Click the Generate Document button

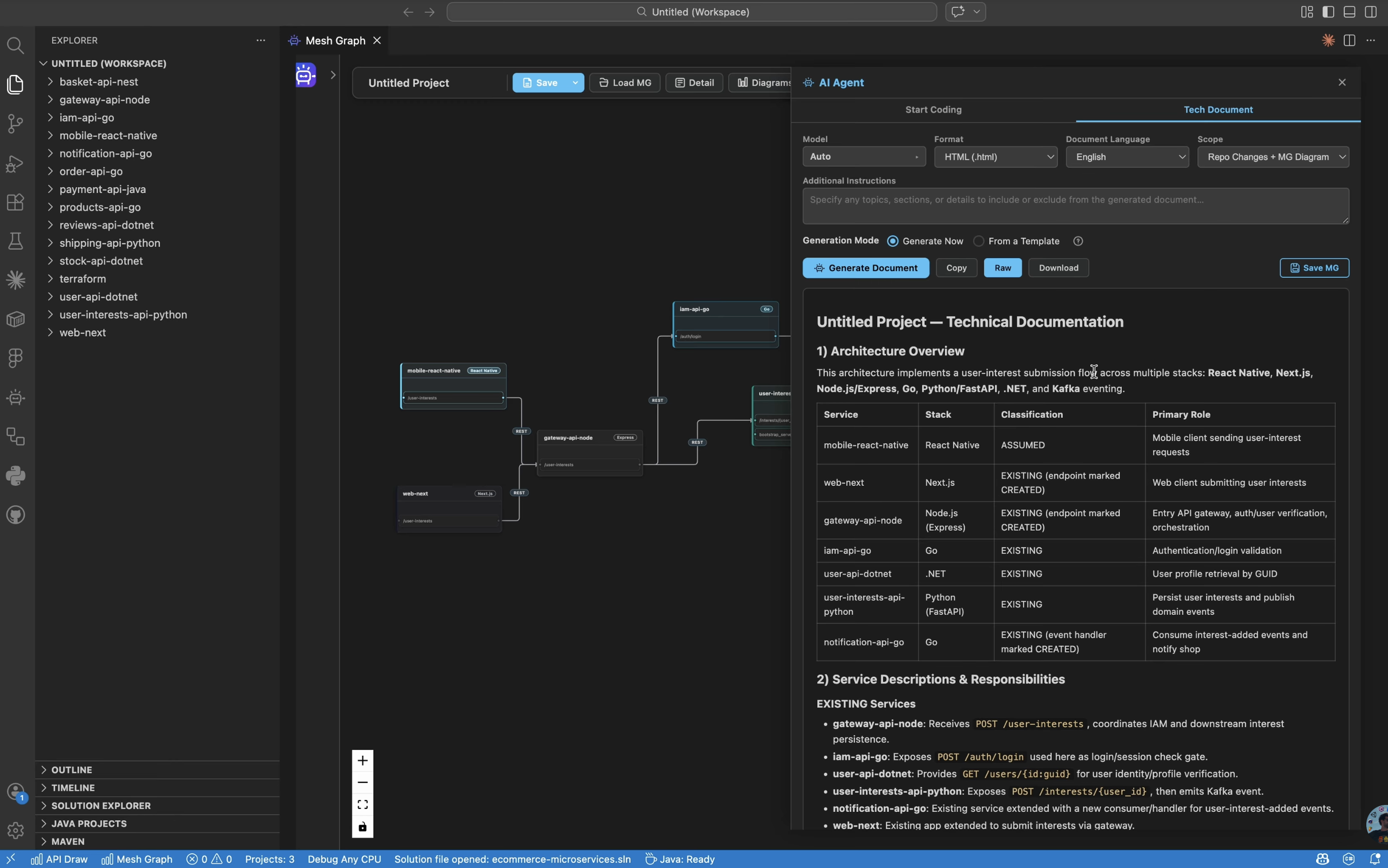point(865,267)
